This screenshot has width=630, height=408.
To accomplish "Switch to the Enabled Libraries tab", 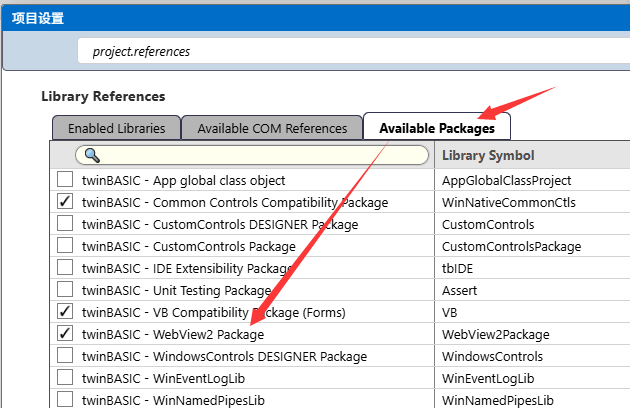I will [x=117, y=128].
